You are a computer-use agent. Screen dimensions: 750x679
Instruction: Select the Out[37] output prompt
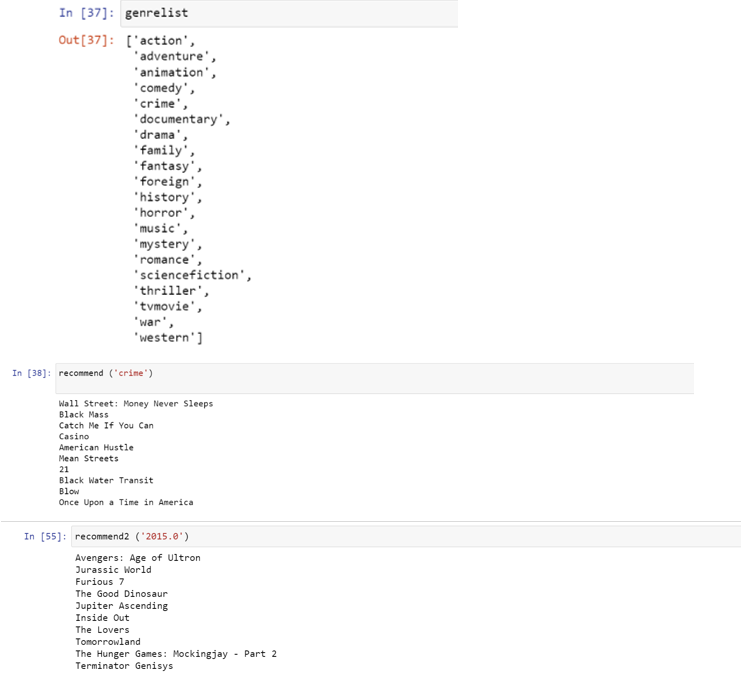click(86, 40)
